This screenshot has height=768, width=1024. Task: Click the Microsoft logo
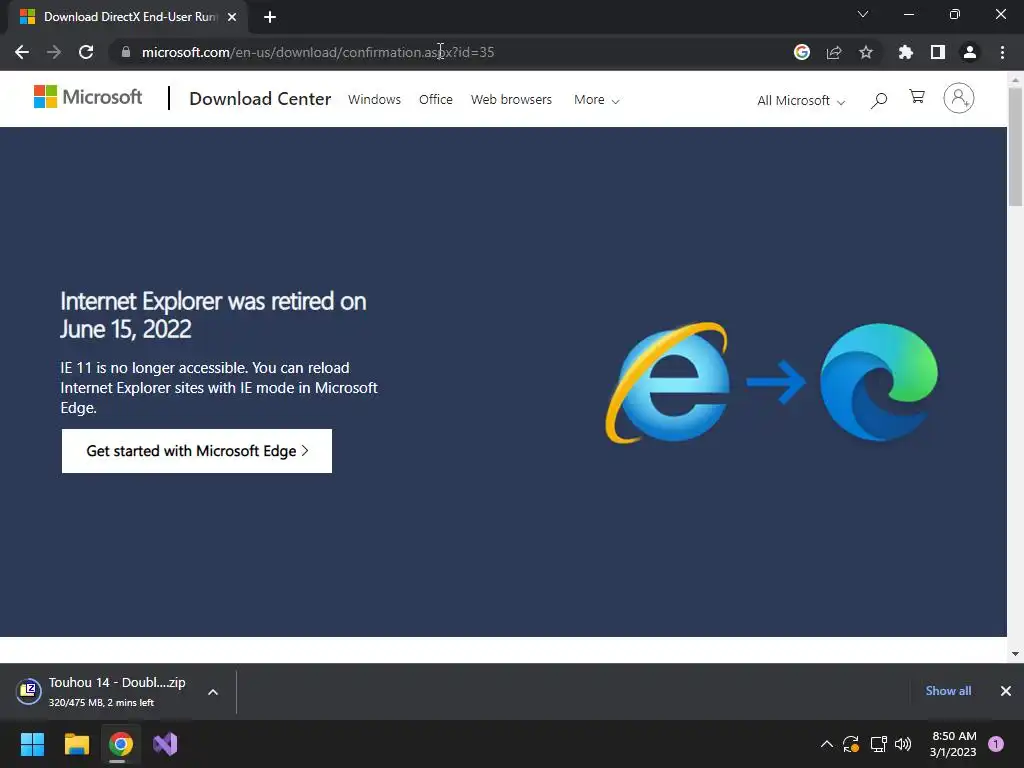(x=88, y=97)
